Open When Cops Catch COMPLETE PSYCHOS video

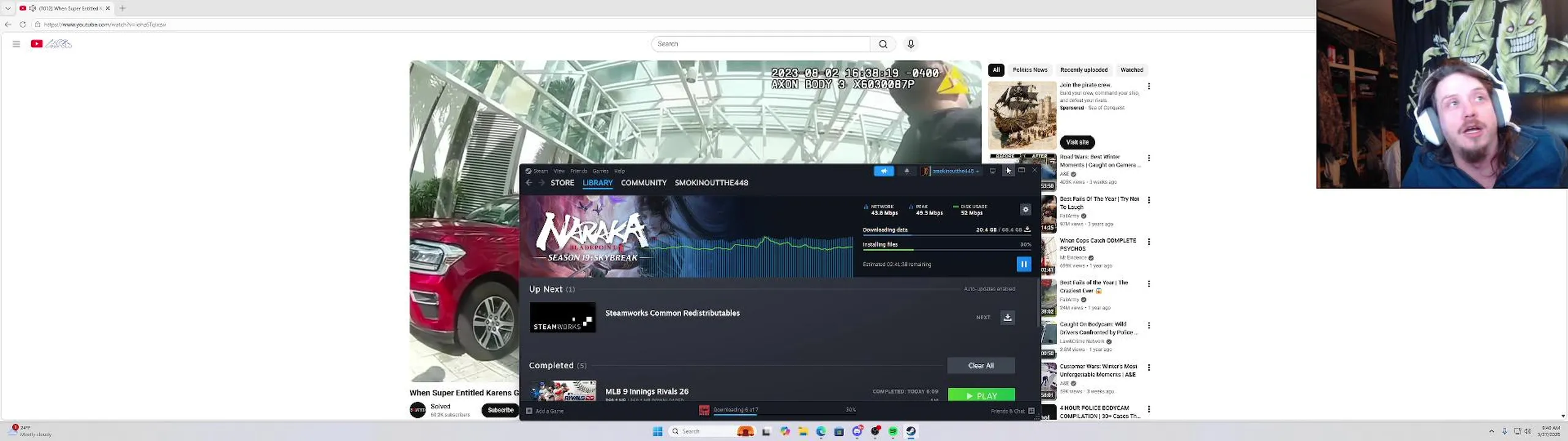point(1098,244)
